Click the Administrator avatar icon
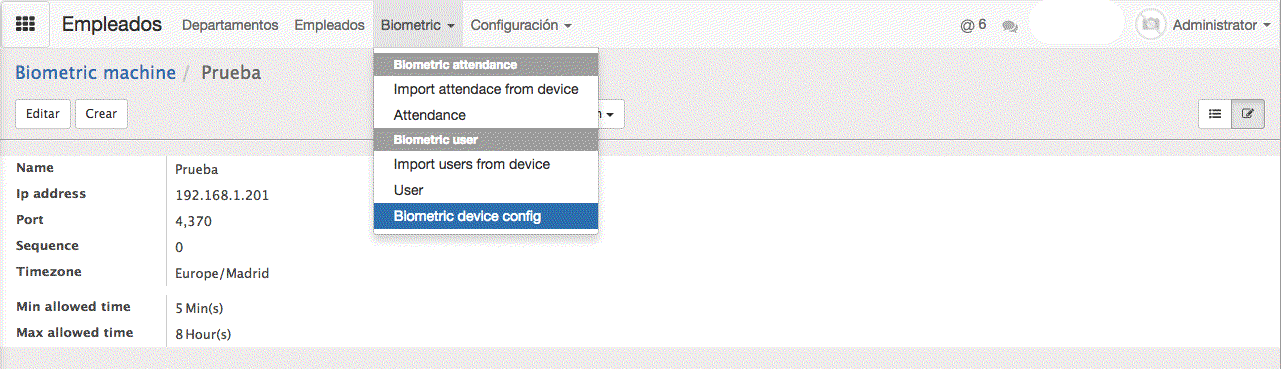 pos(1151,25)
